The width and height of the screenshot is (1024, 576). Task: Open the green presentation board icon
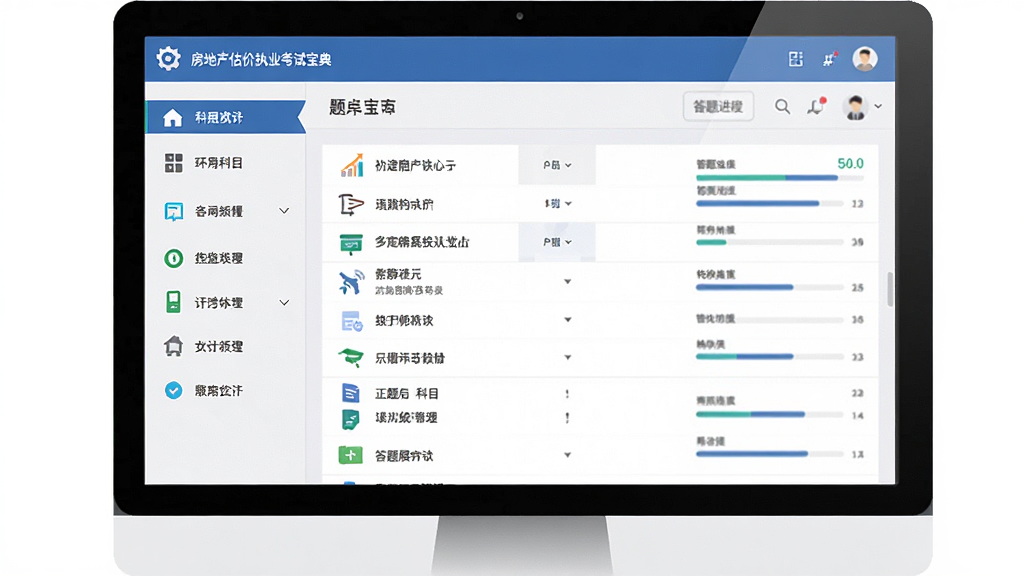click(x=351, y=243)
